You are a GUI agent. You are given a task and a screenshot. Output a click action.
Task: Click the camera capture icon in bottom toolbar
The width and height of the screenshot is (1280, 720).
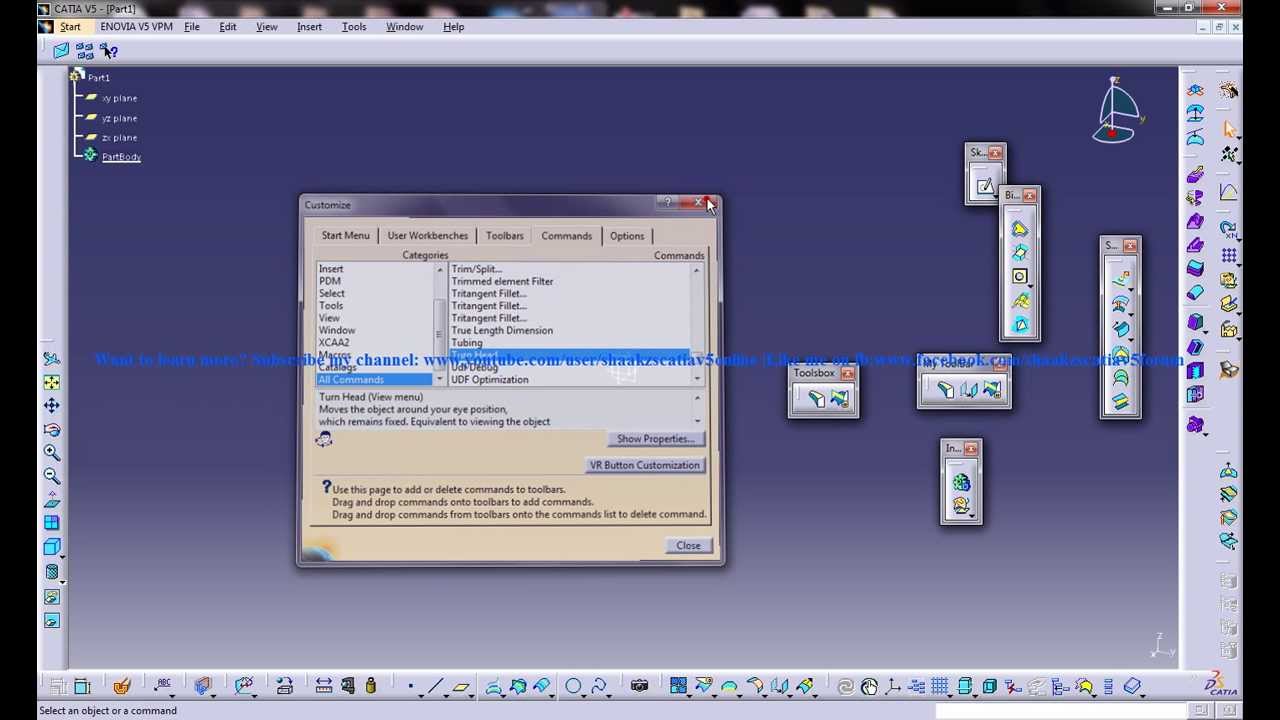coord(639,686)
